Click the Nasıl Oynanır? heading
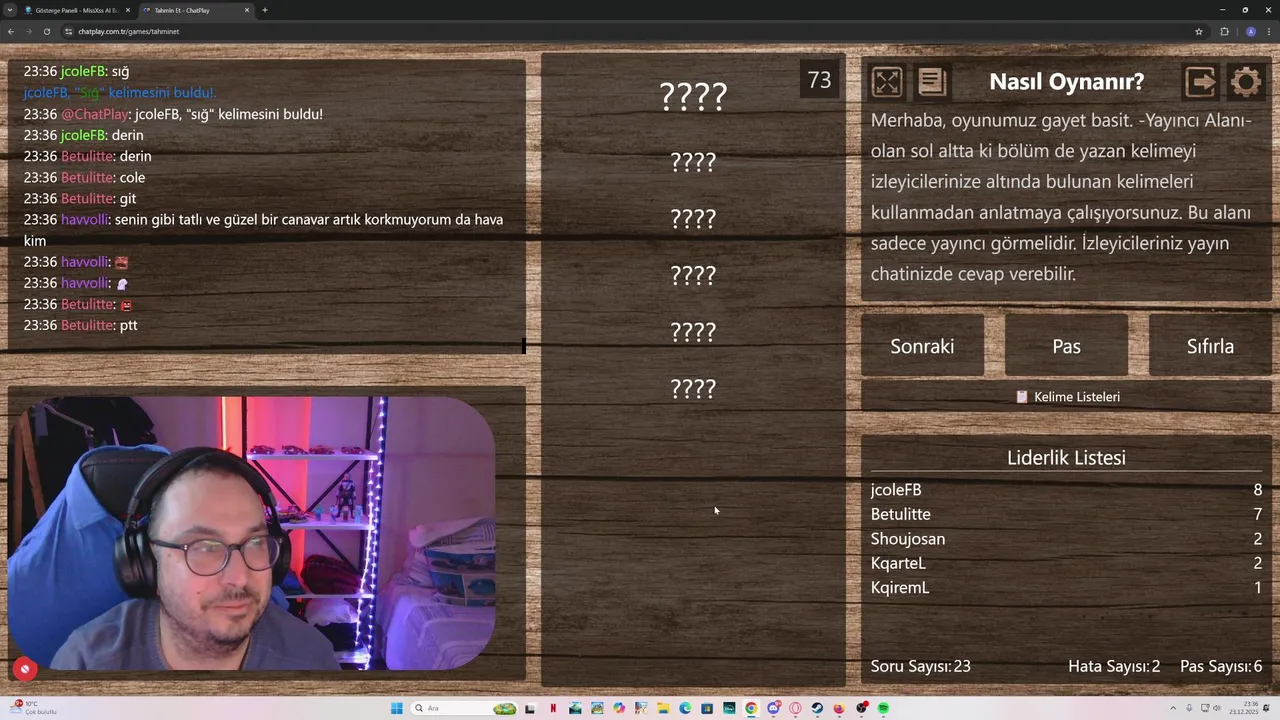The width and height of the screenshot is (1280, 720). [1066, 82]
